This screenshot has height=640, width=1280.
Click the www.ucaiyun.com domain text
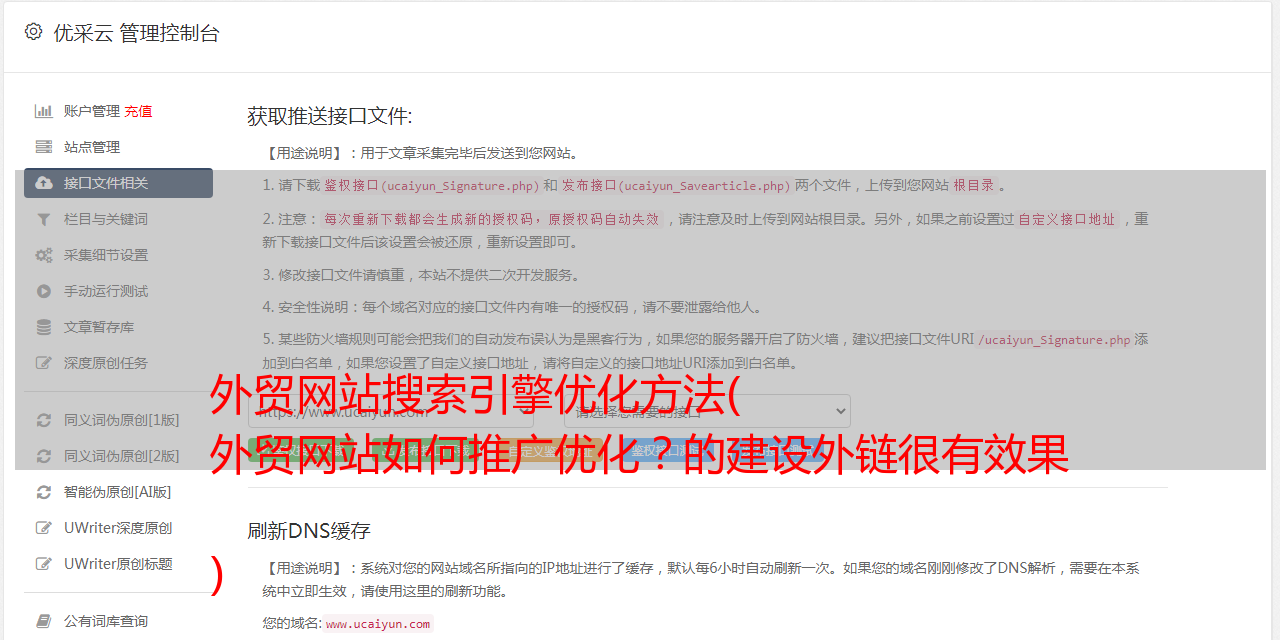pos(378,624)
